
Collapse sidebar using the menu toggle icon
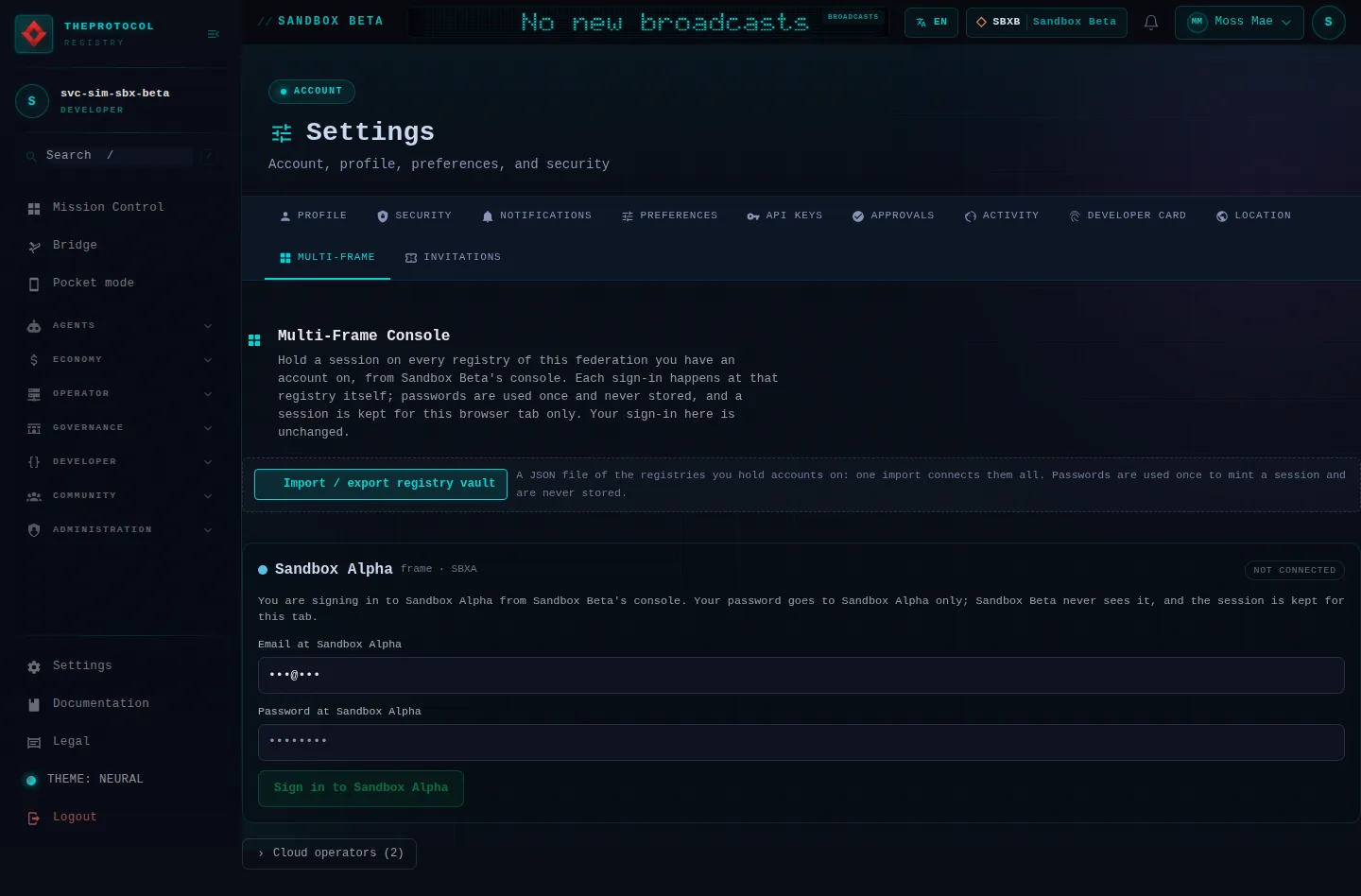[213, 34]
